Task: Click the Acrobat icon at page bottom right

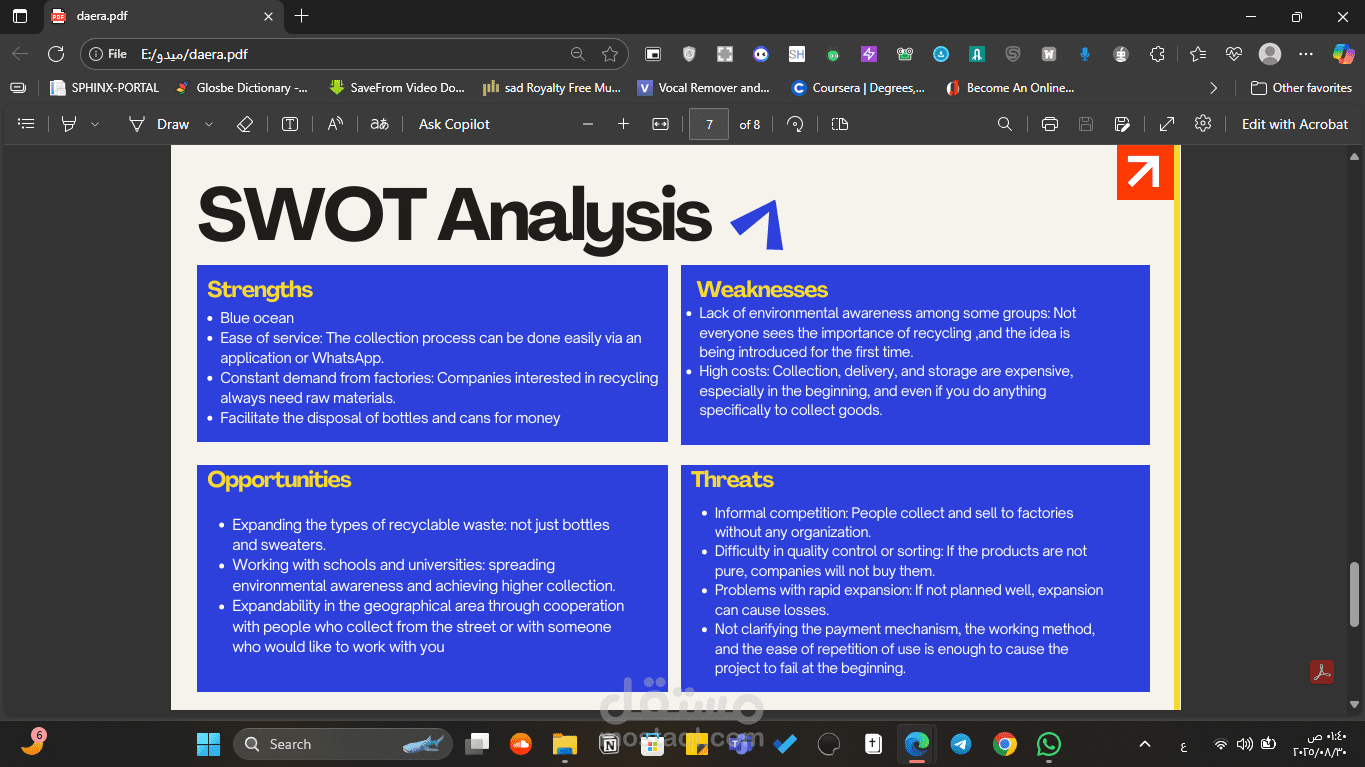Action: [1322, 672]
